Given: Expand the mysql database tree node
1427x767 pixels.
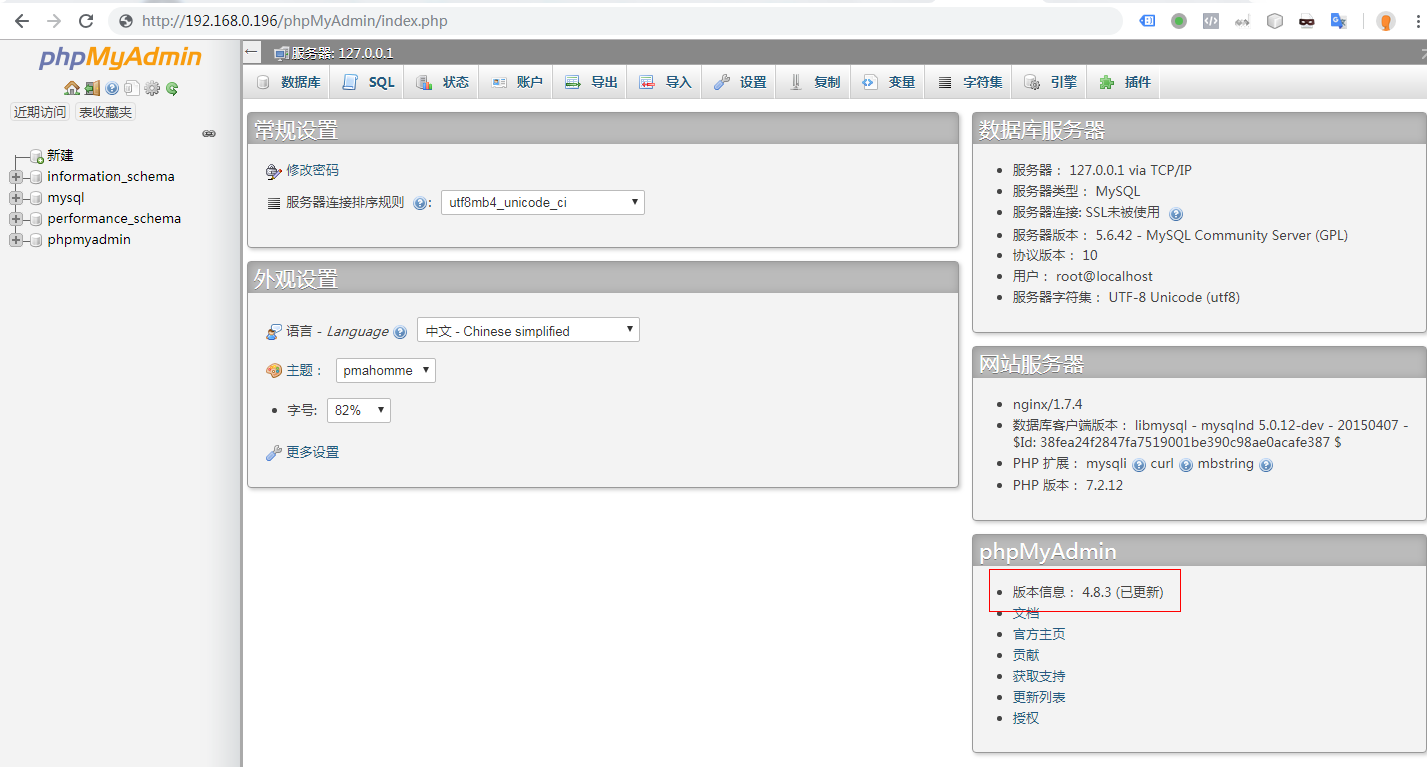Looking at the screenshot, I should 16,198.
